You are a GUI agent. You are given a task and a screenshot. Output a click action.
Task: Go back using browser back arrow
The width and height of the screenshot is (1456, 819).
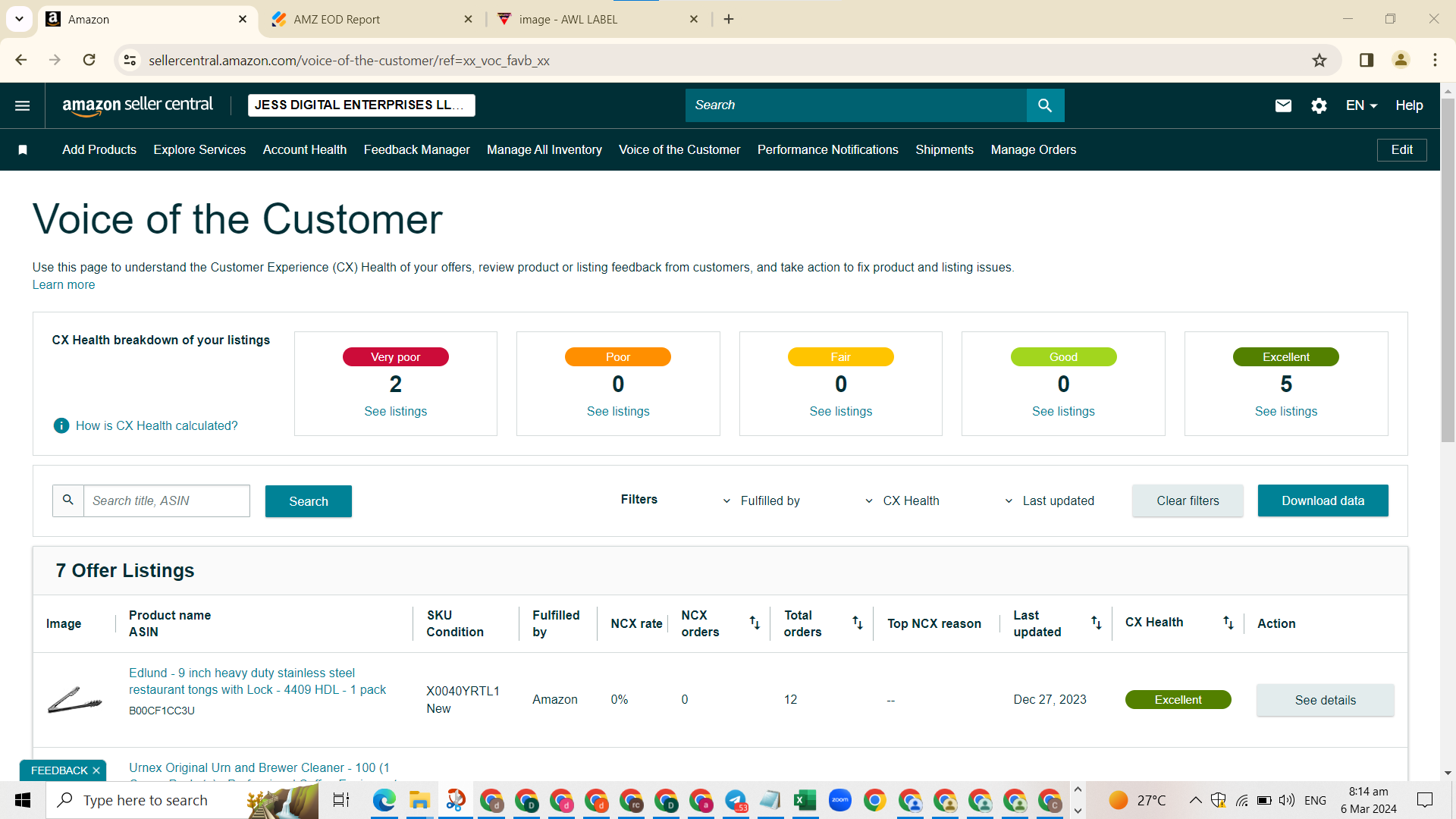coord(21,60)
